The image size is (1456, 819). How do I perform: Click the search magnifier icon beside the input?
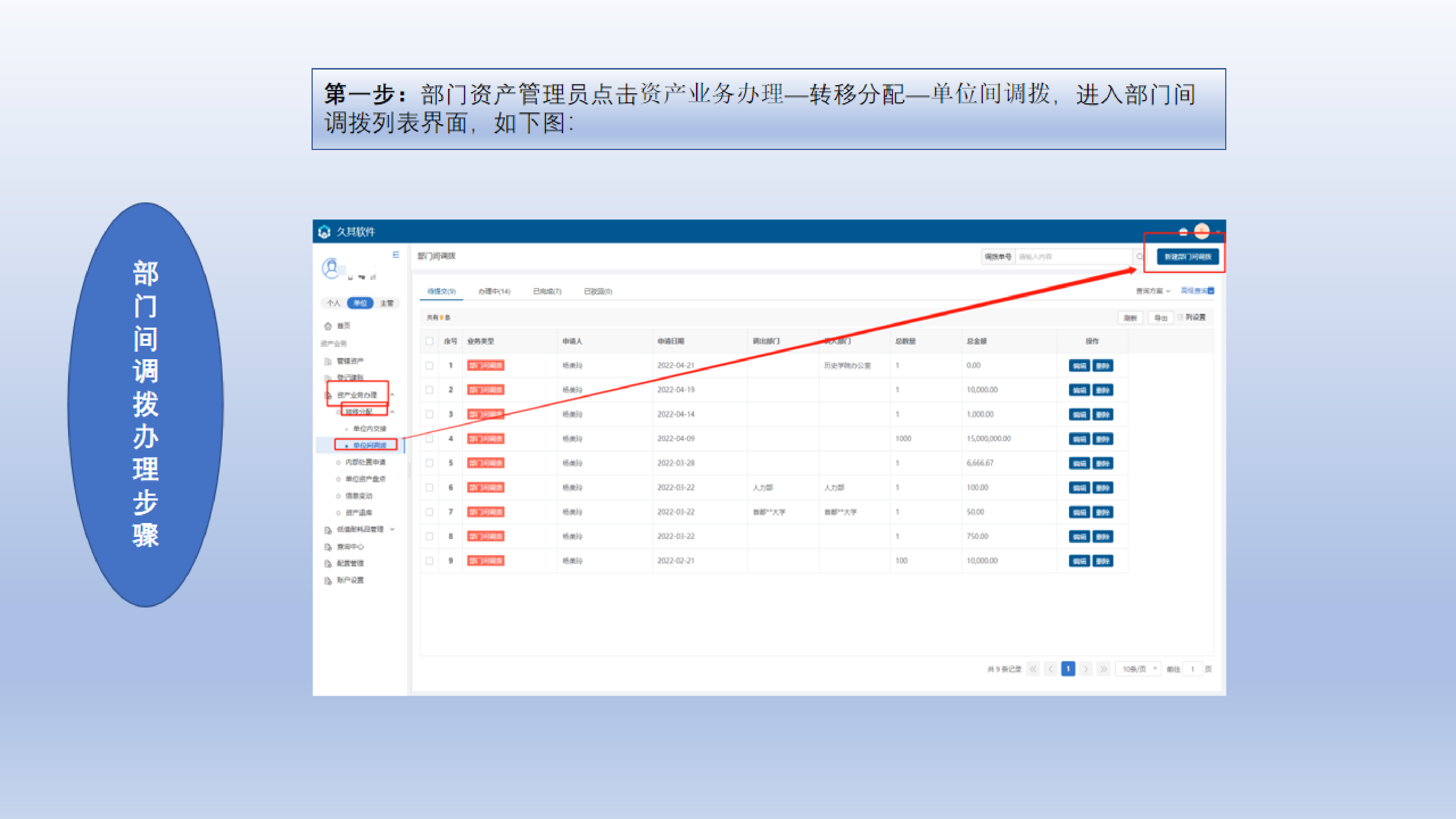pyautogui.click(x=1139, y=257)
